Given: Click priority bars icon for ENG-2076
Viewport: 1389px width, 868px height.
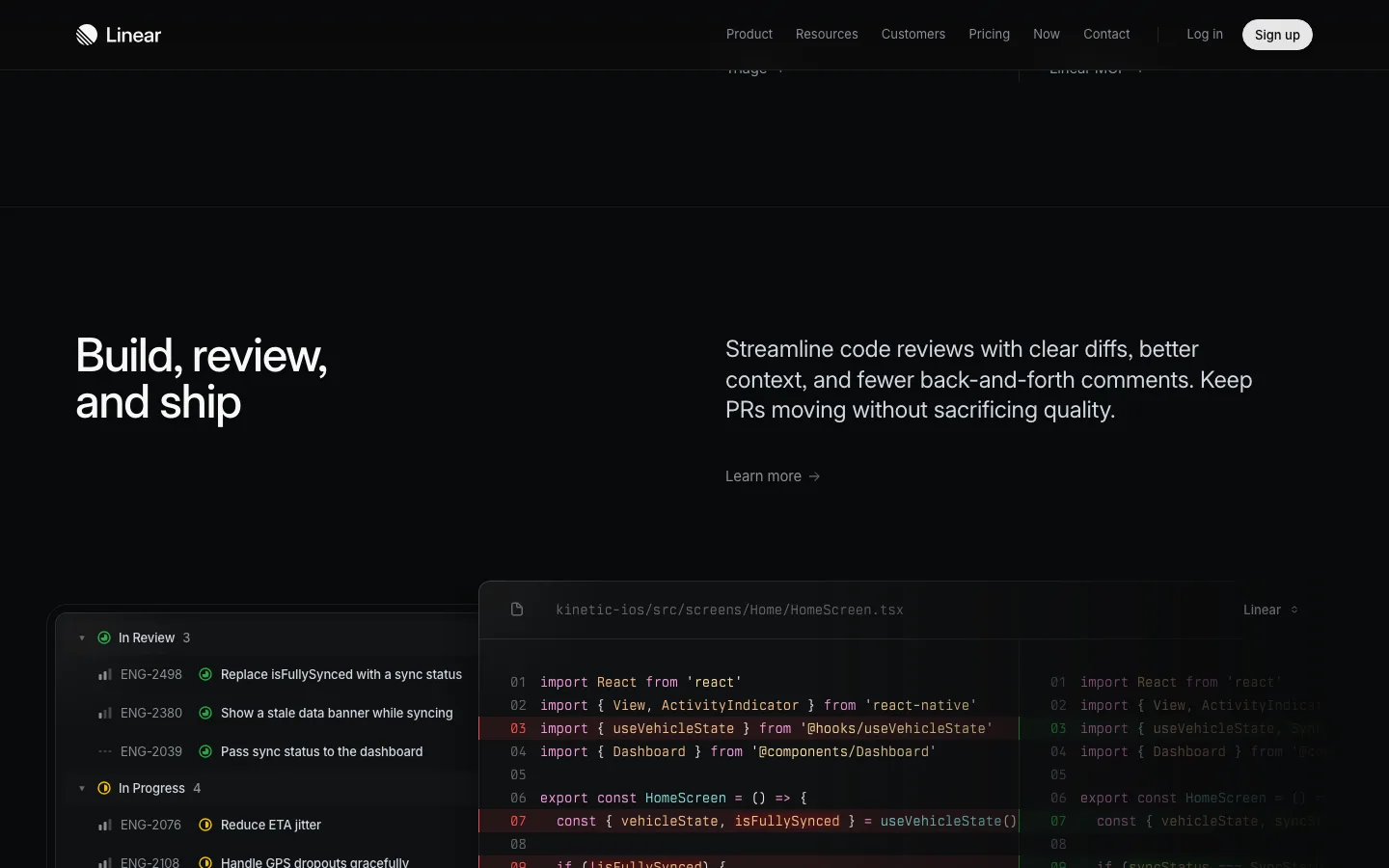Looking at the screenshot, I should 104,826.
